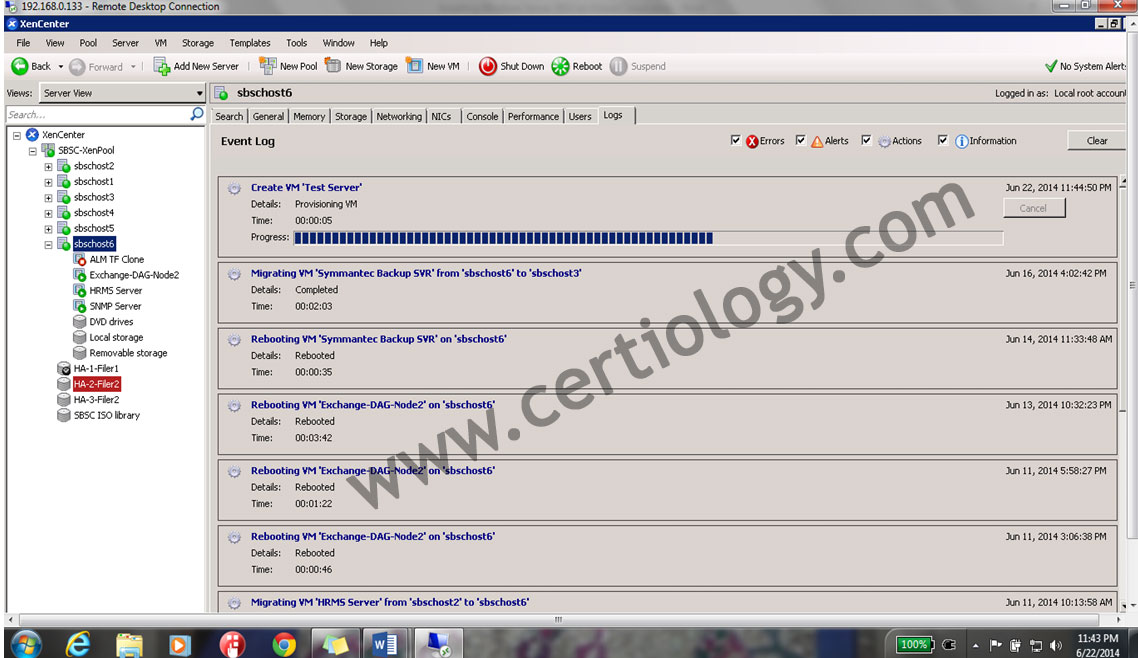Expand the sbschost2 tree node

pos(49,166)
